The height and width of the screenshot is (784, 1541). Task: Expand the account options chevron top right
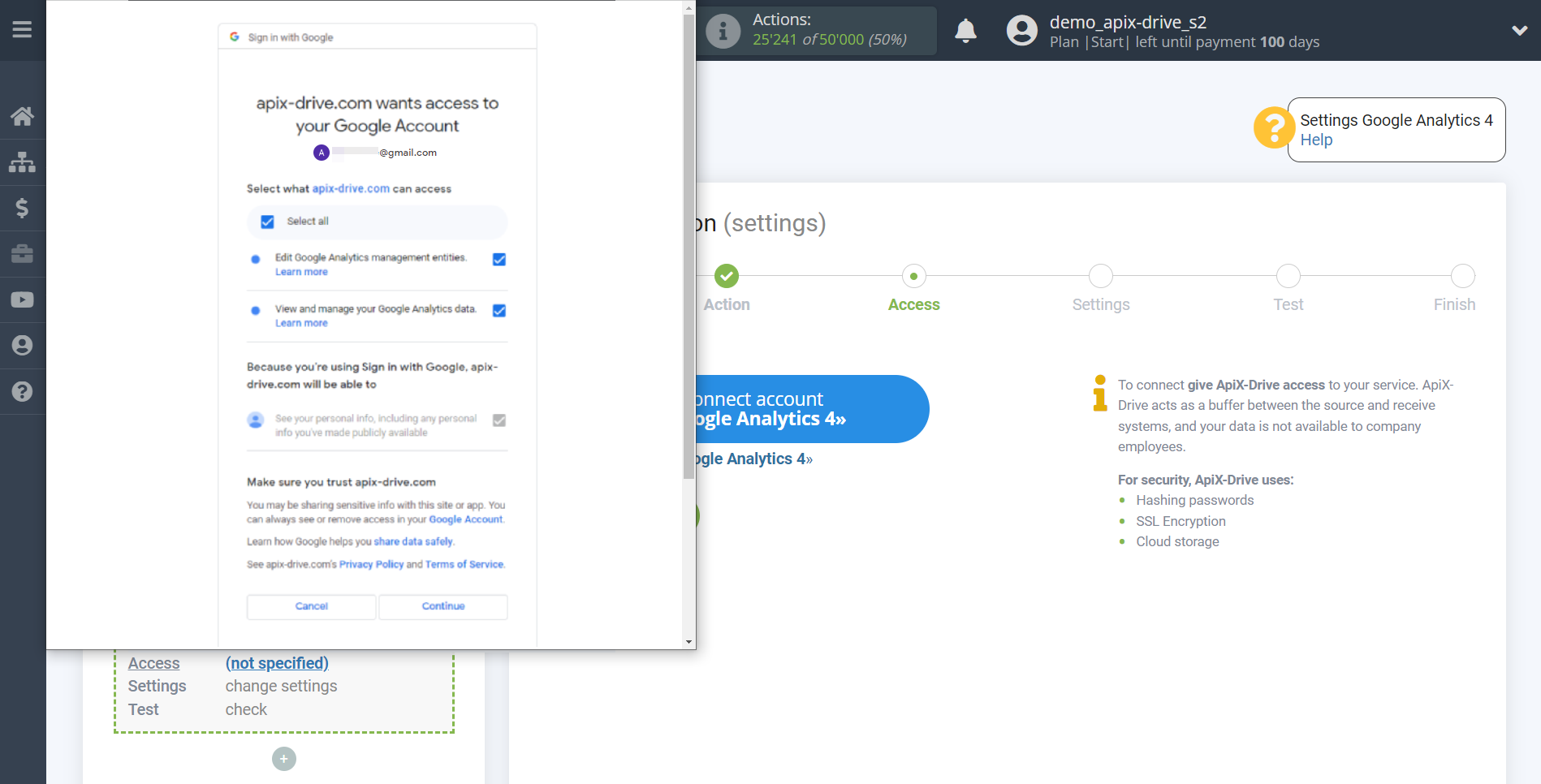1520,29
